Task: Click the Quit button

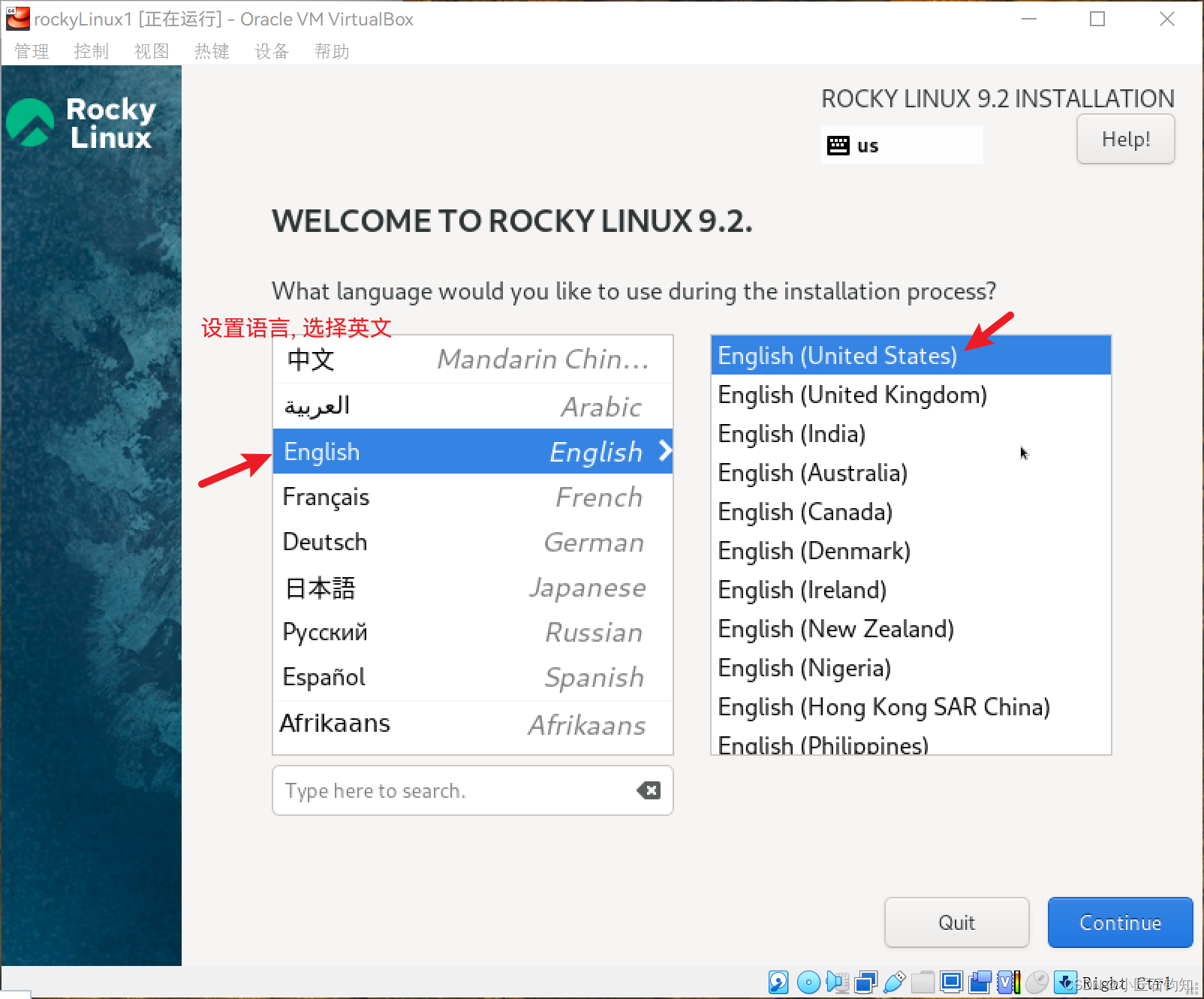Action: click(956, 922)
